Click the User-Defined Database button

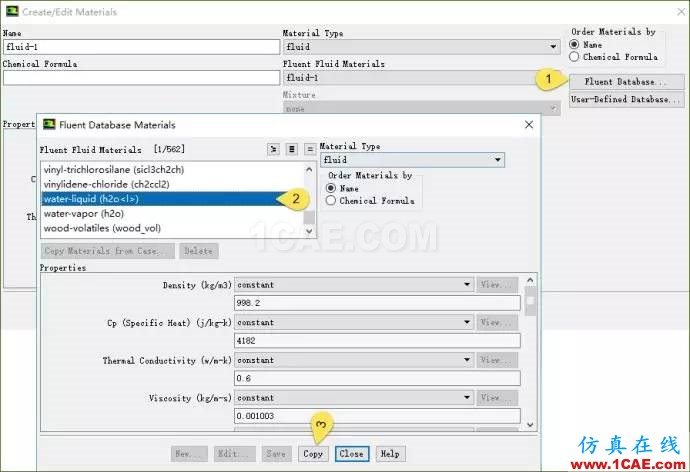626,99
